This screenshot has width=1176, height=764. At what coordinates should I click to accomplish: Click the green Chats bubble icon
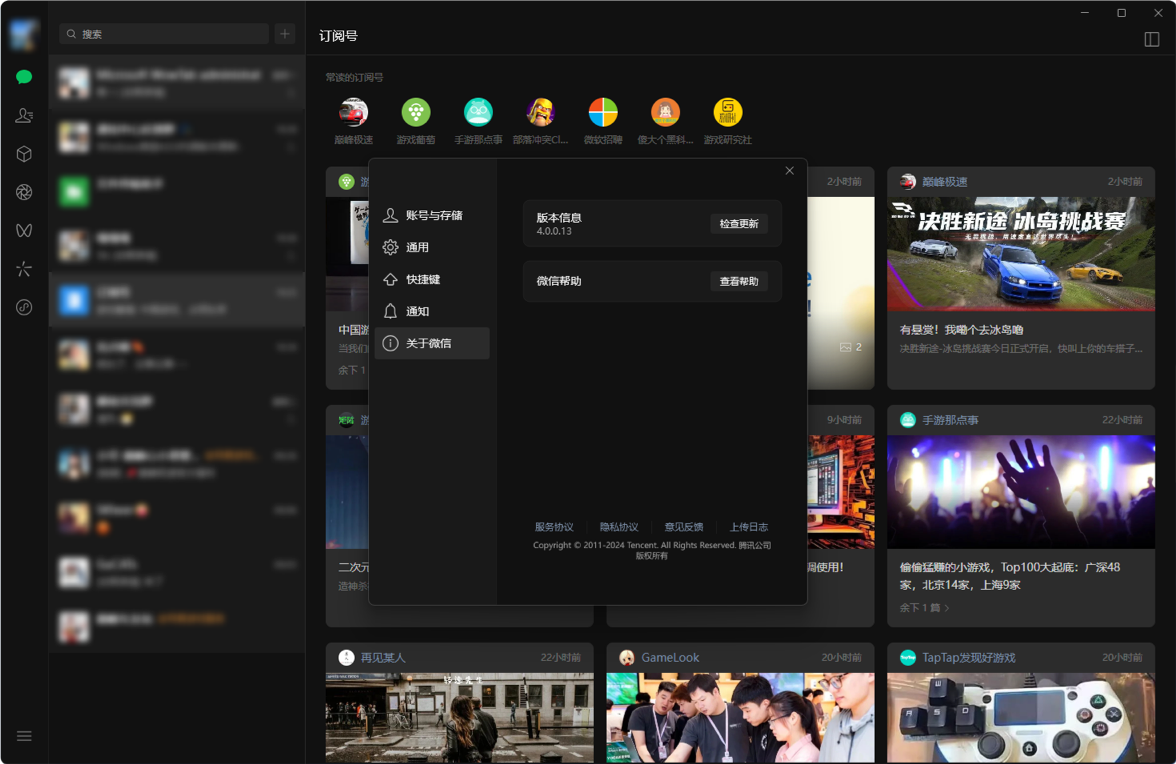point(24,77)
